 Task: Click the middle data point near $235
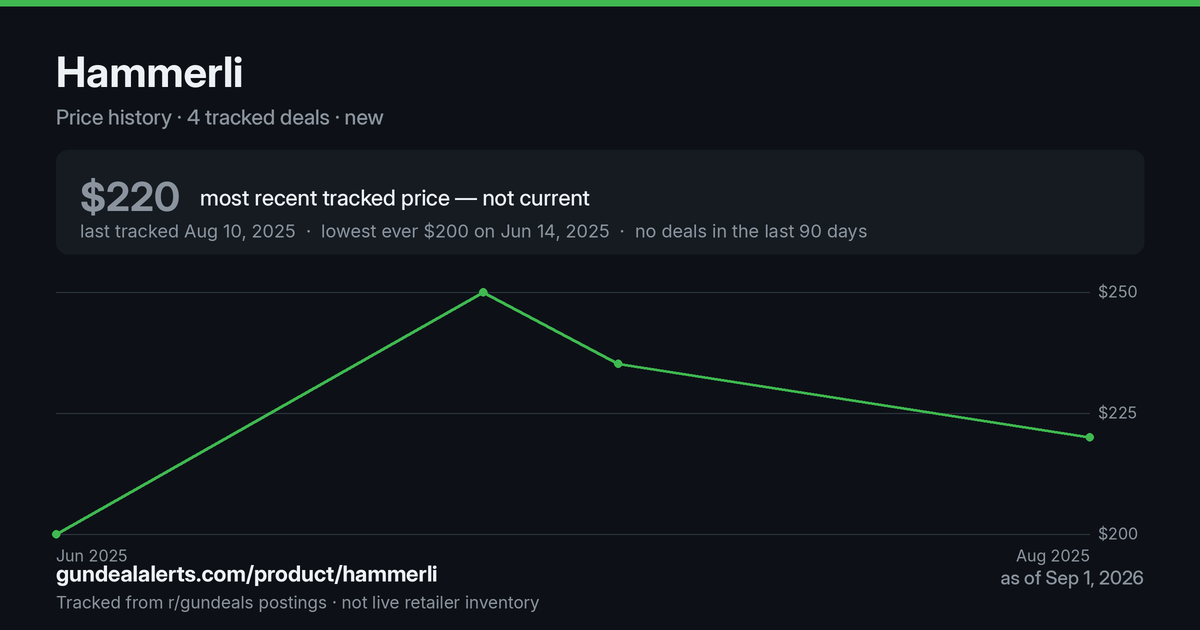tap(618, 364)
